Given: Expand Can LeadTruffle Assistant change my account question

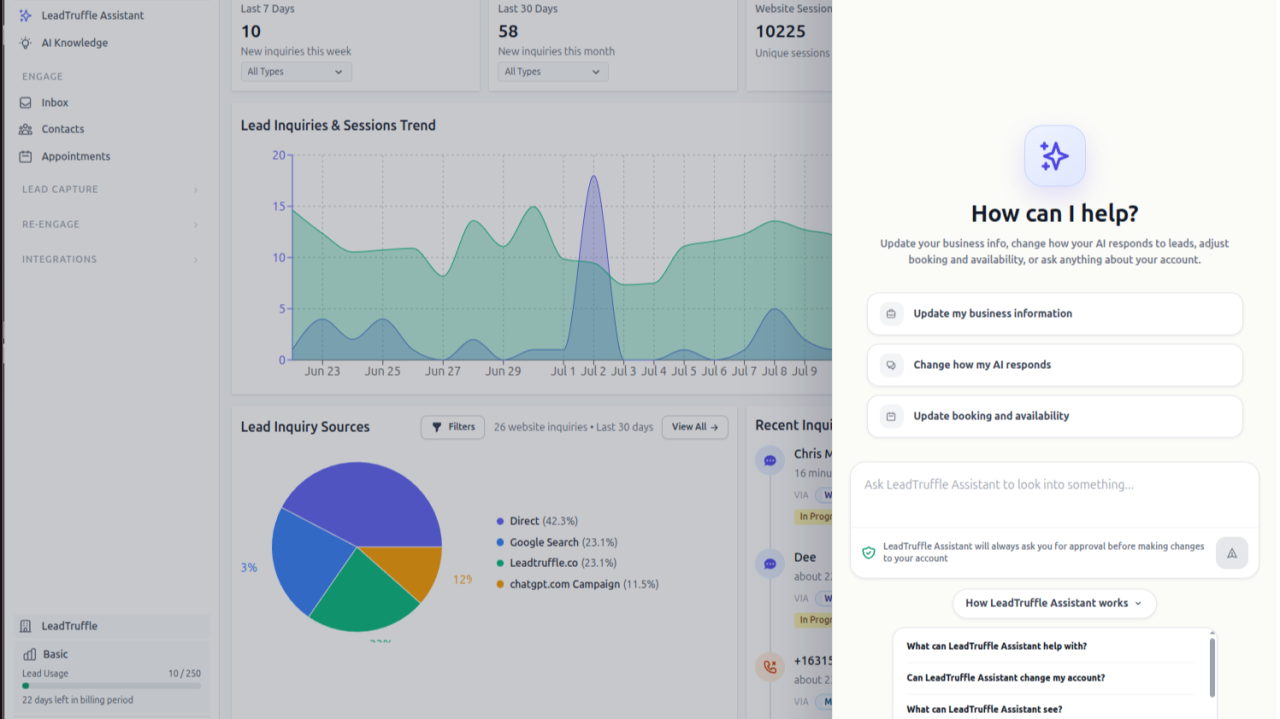Looking at the screenshot, I should pos(1050,678).
